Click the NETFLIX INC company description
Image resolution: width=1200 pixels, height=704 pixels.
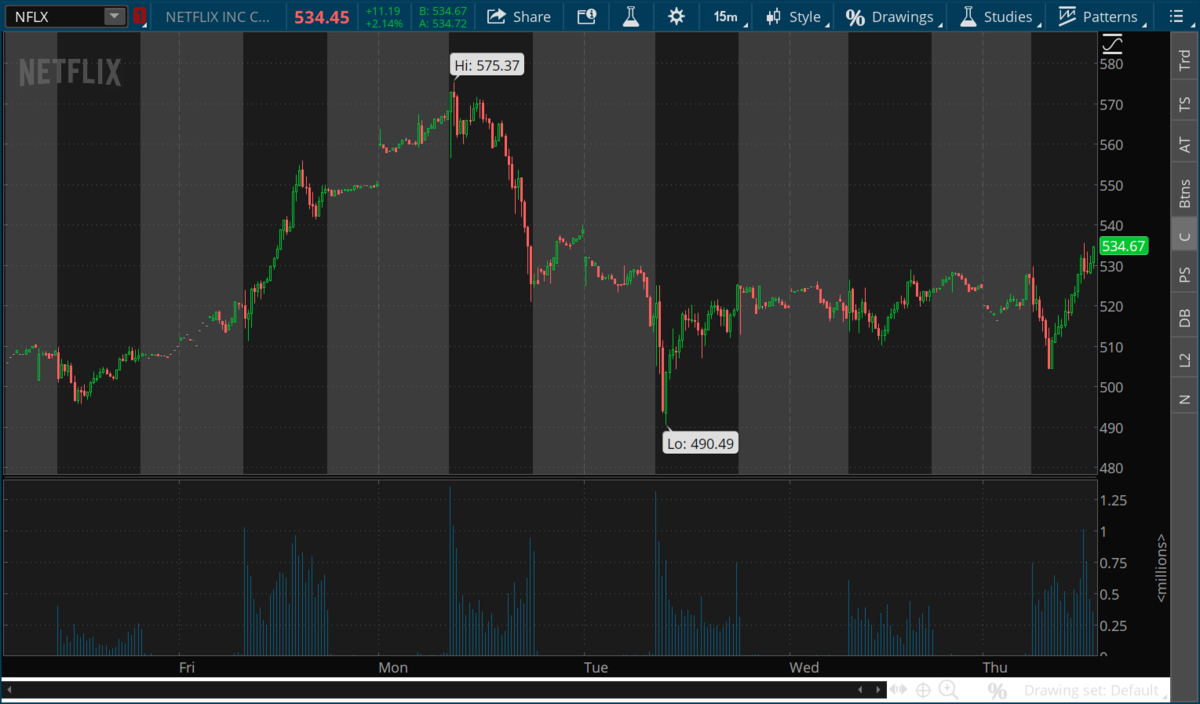pyautogui.click(x=217, y=17)
